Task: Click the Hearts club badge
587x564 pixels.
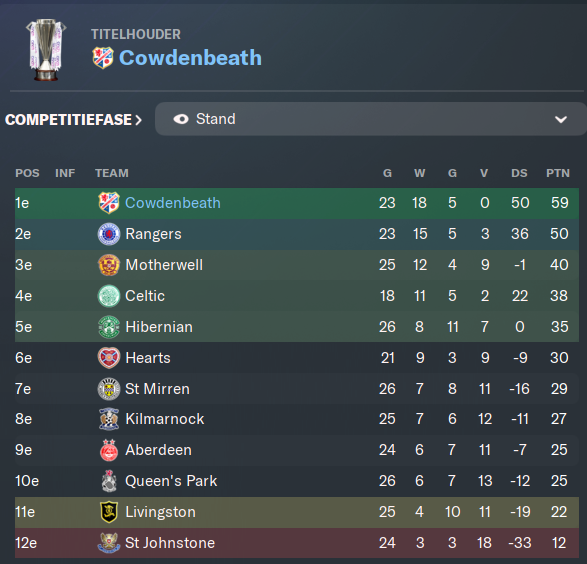Action: click(x=109, y=358)
